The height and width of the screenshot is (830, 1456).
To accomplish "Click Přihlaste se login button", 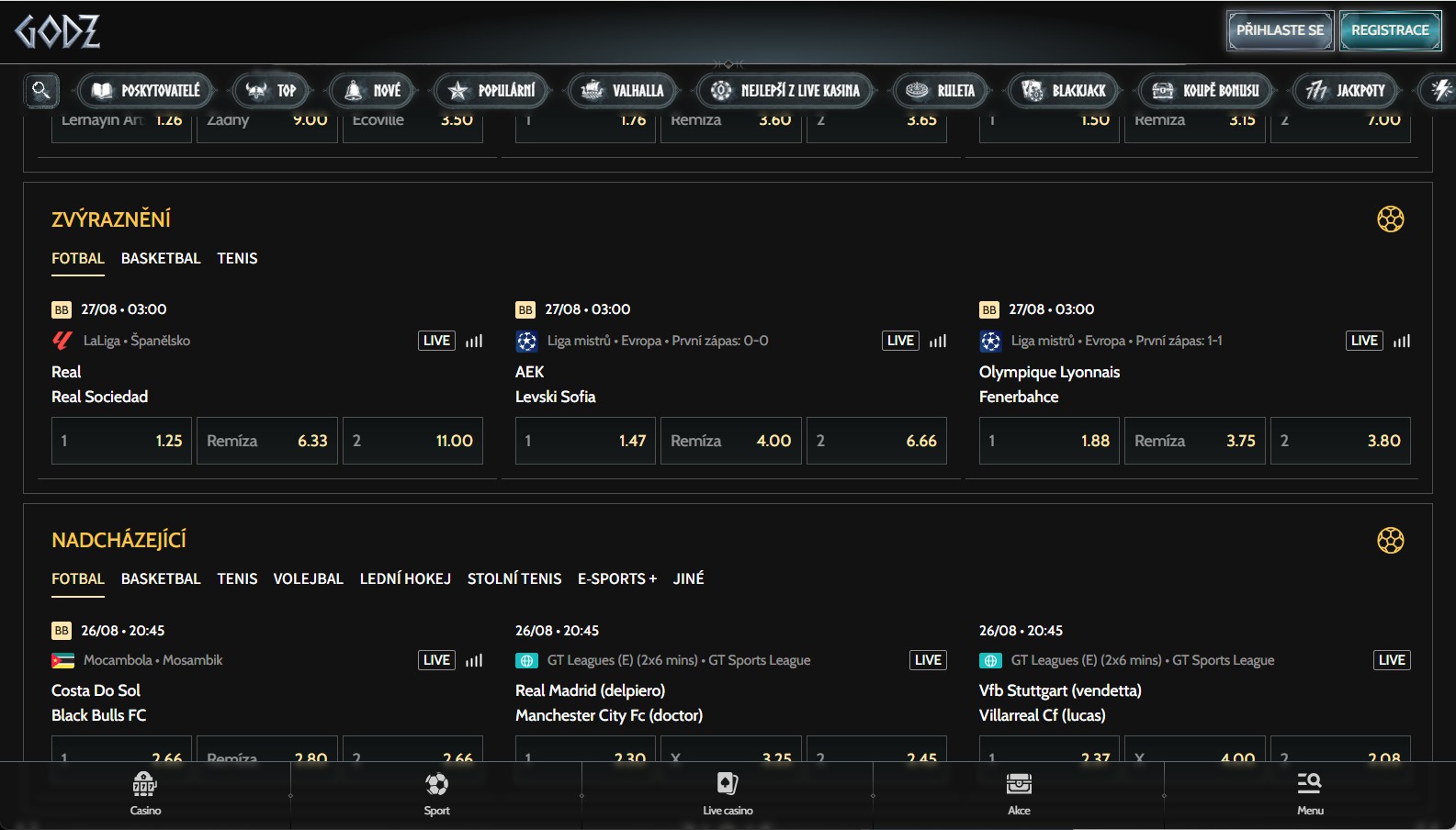I will click(1280, 30).
